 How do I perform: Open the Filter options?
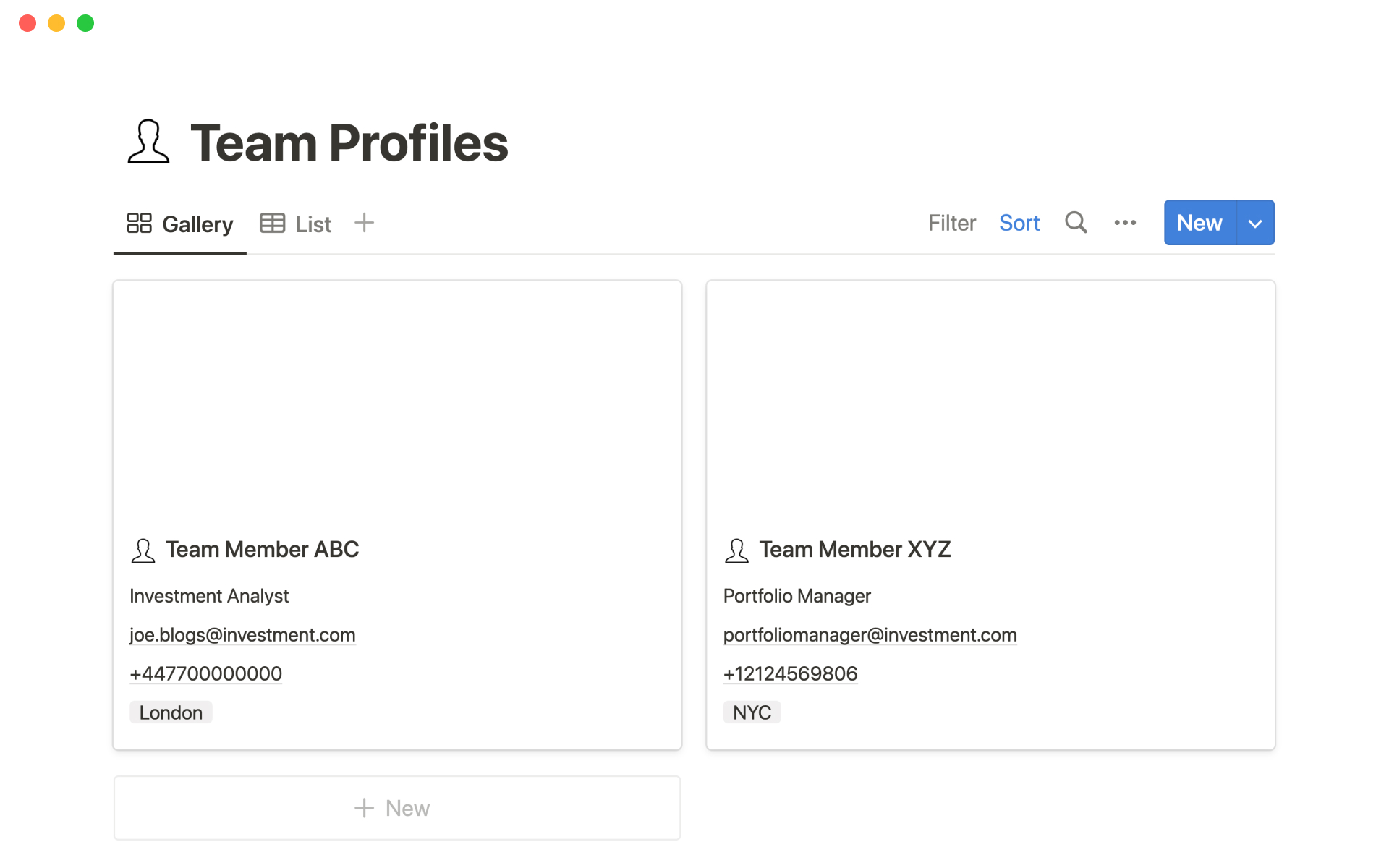[951, 223]
